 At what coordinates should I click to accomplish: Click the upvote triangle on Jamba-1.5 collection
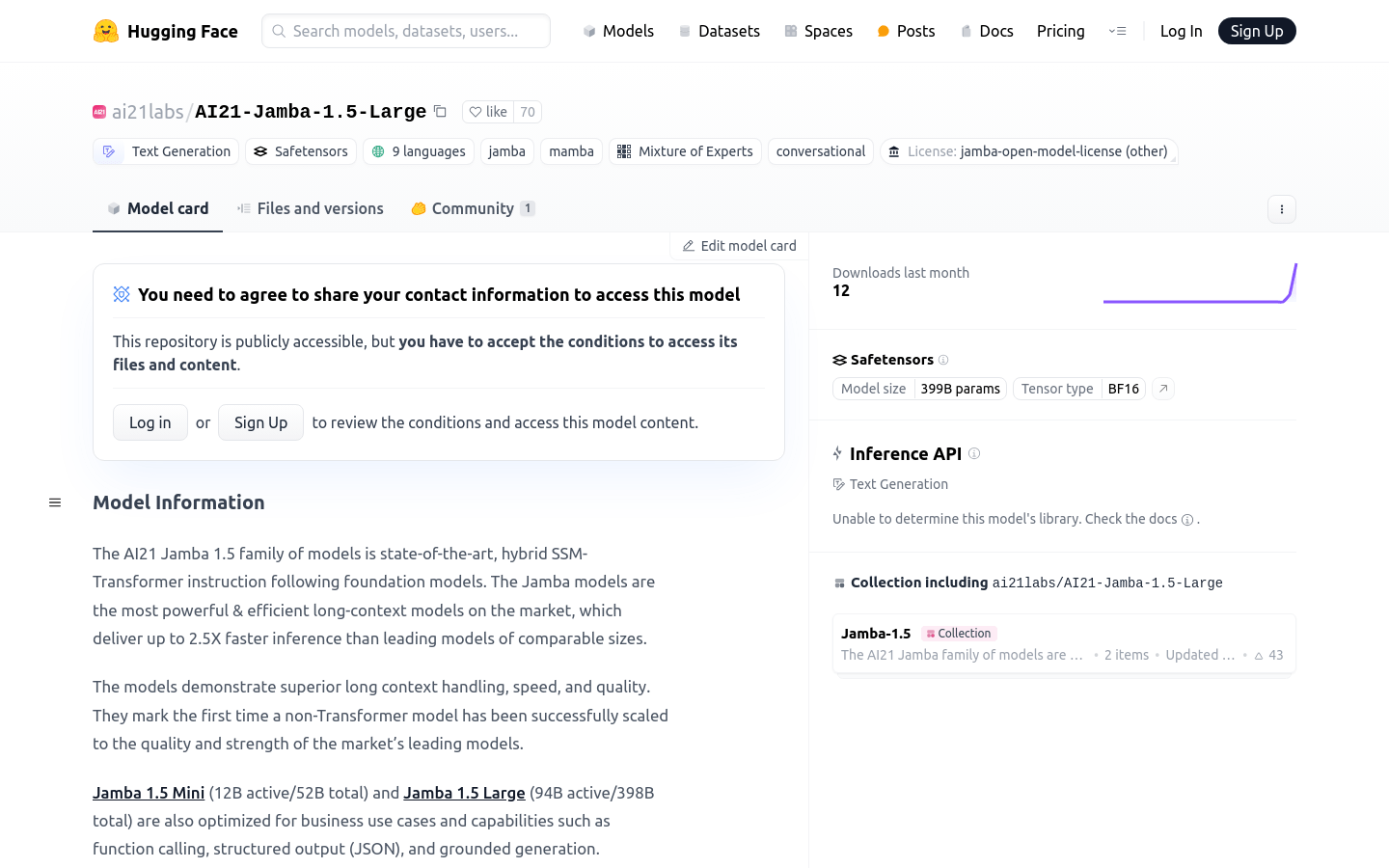[x=1259, y=655]
